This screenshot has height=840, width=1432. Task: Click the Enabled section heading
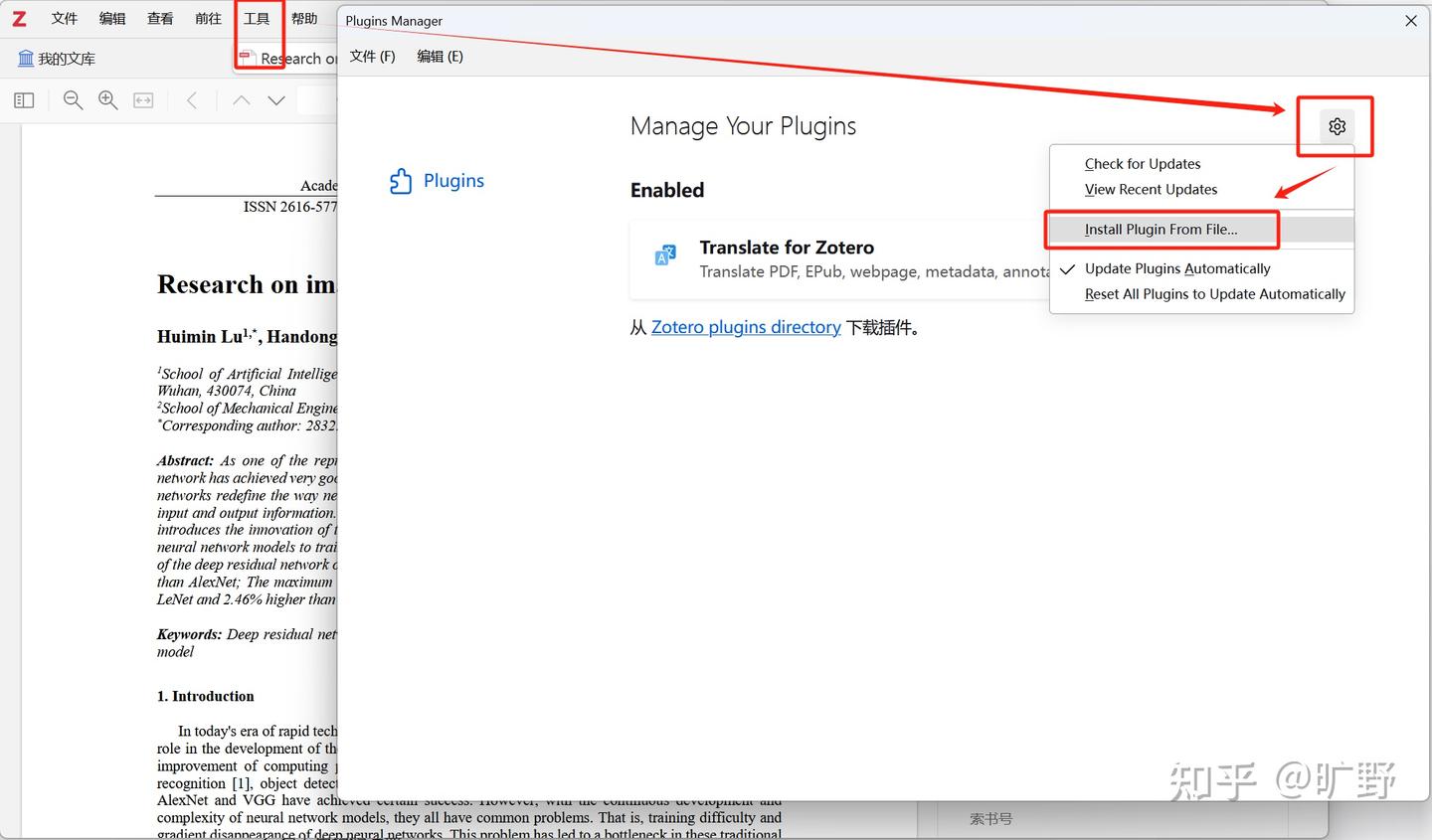tap(667, 190)
